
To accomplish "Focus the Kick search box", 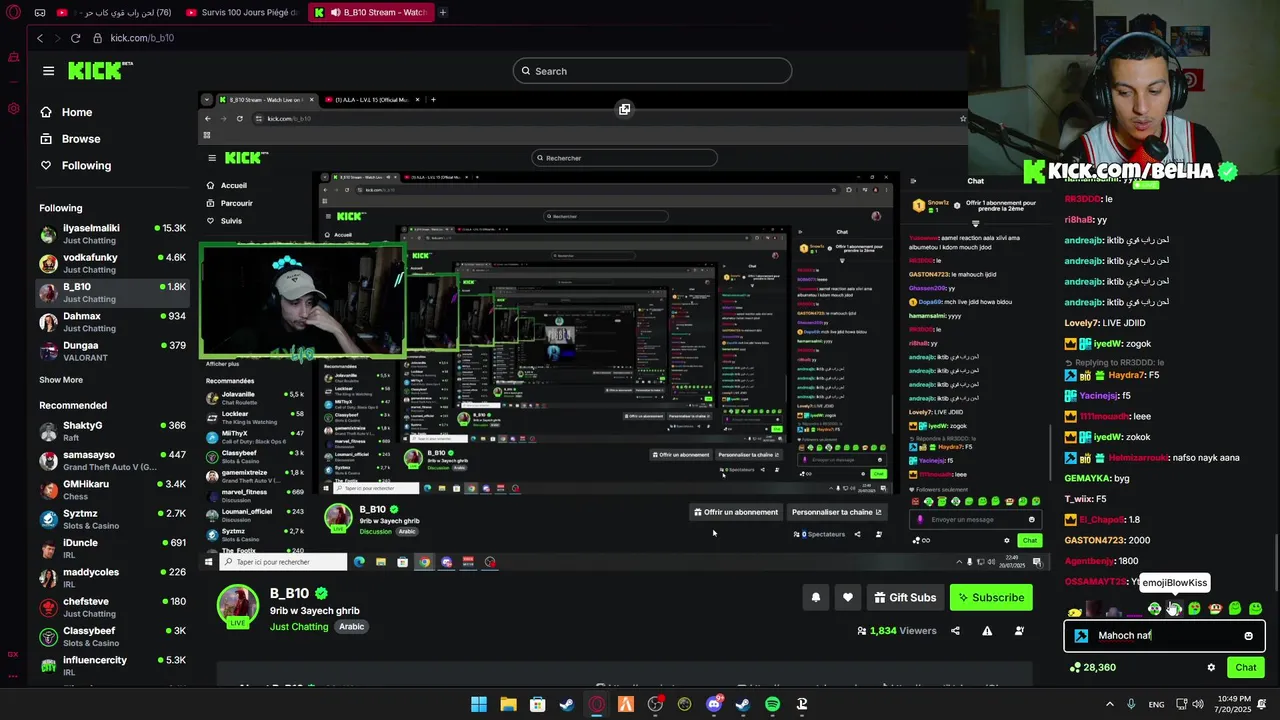I will [652, 71].
